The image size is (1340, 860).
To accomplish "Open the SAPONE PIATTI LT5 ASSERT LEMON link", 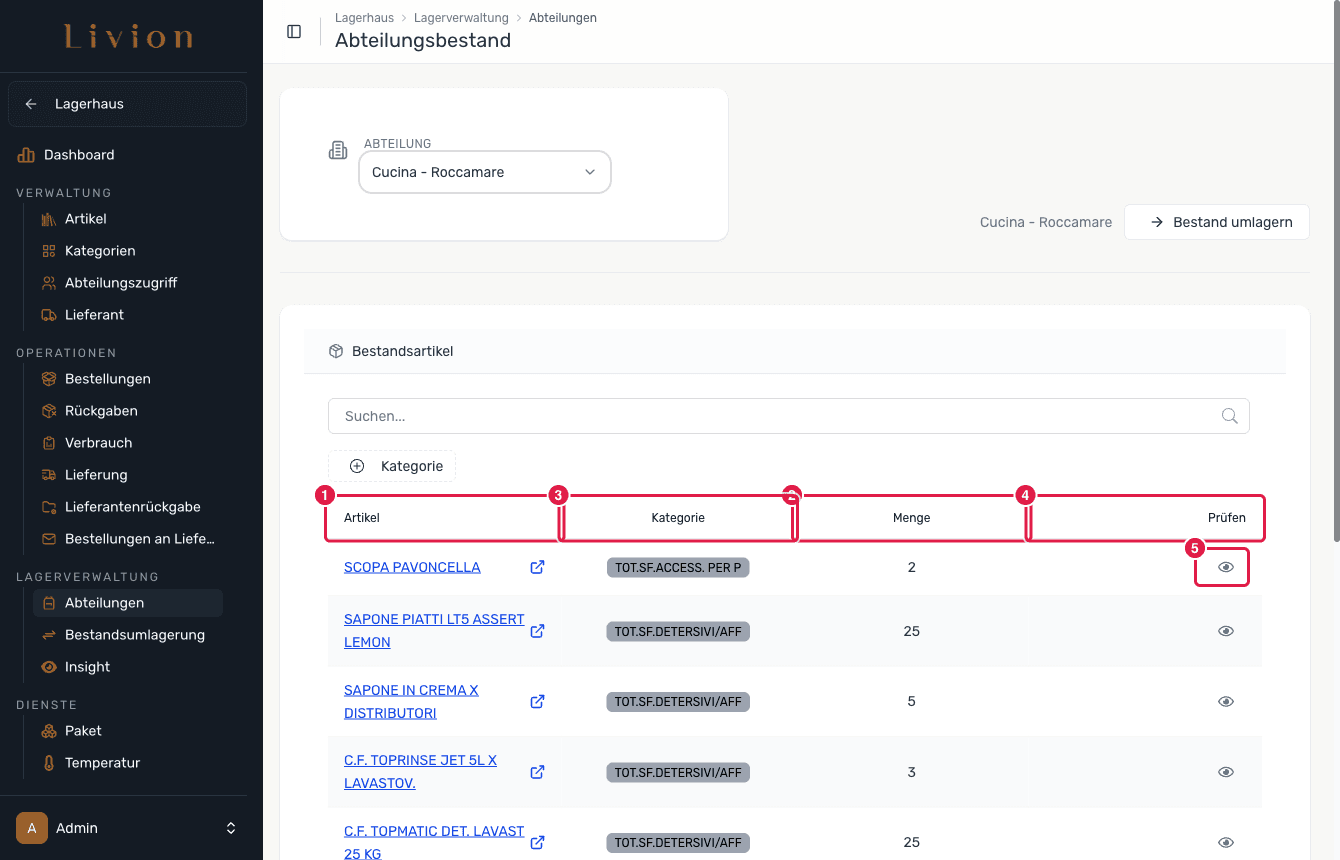I will (434, 631).
